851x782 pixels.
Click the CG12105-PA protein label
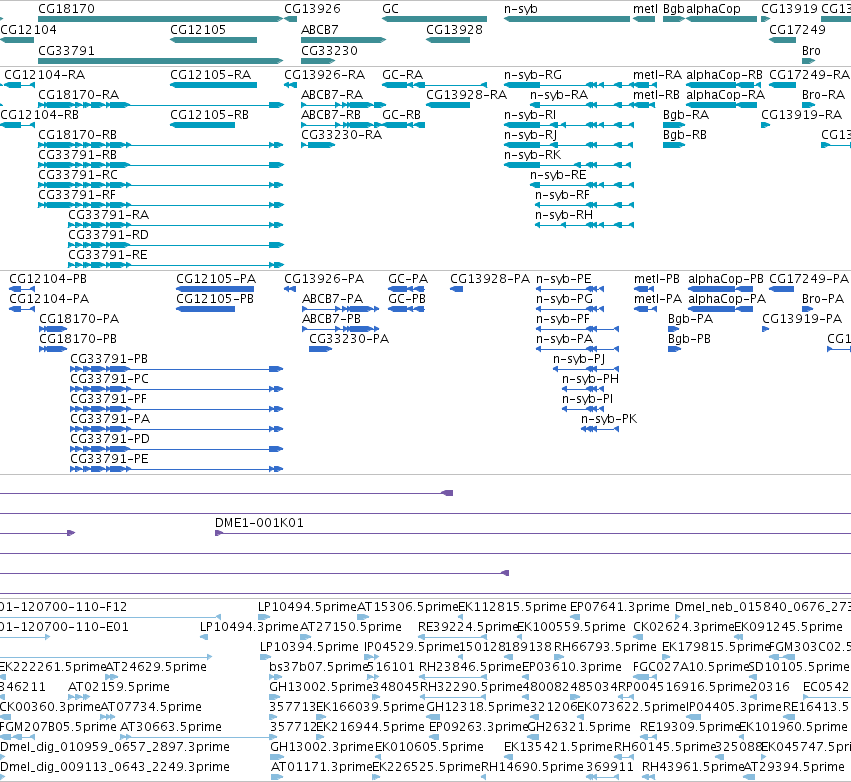(216, 279)
